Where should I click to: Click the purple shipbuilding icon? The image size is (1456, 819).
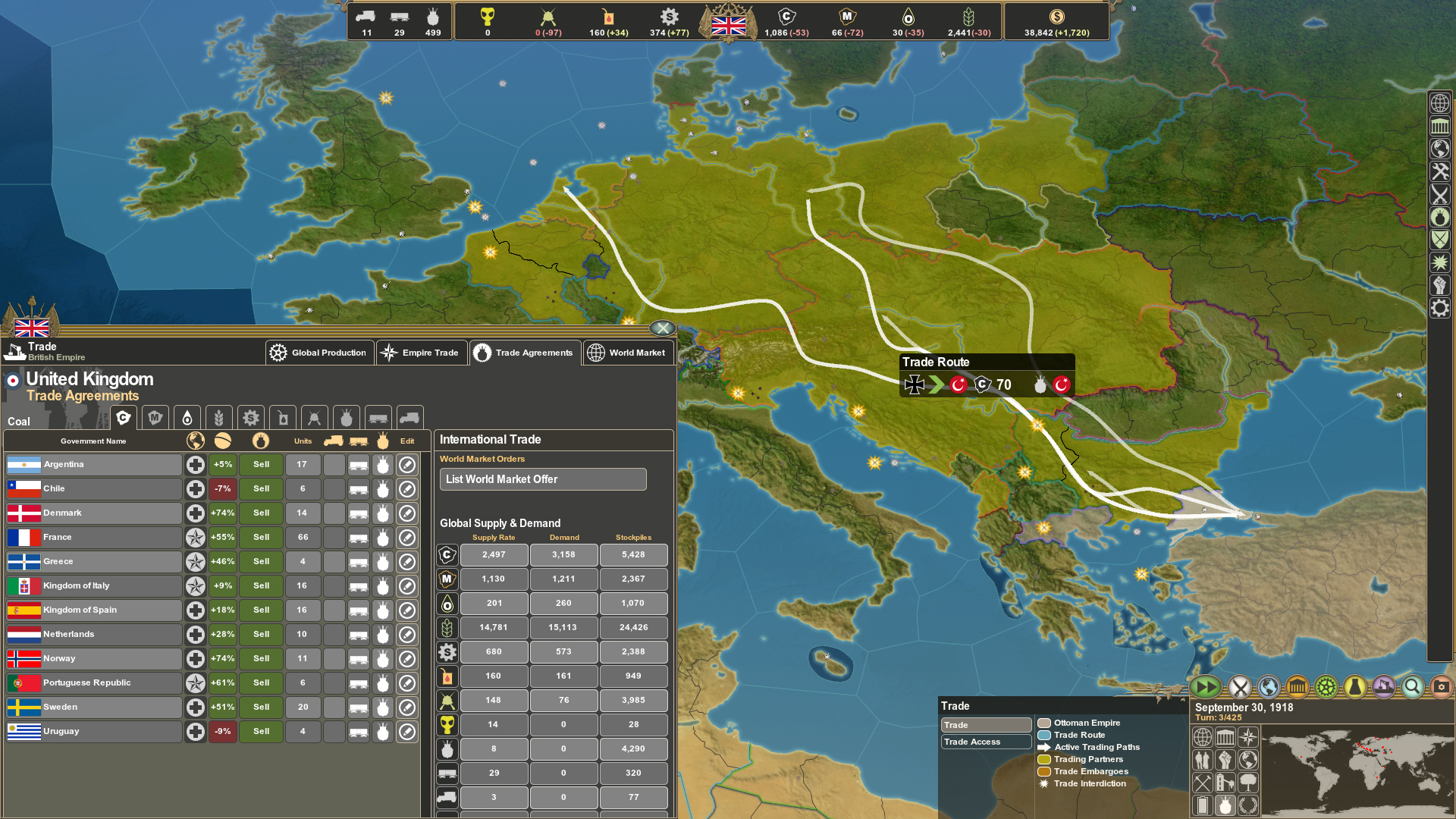pos(1382,686)
